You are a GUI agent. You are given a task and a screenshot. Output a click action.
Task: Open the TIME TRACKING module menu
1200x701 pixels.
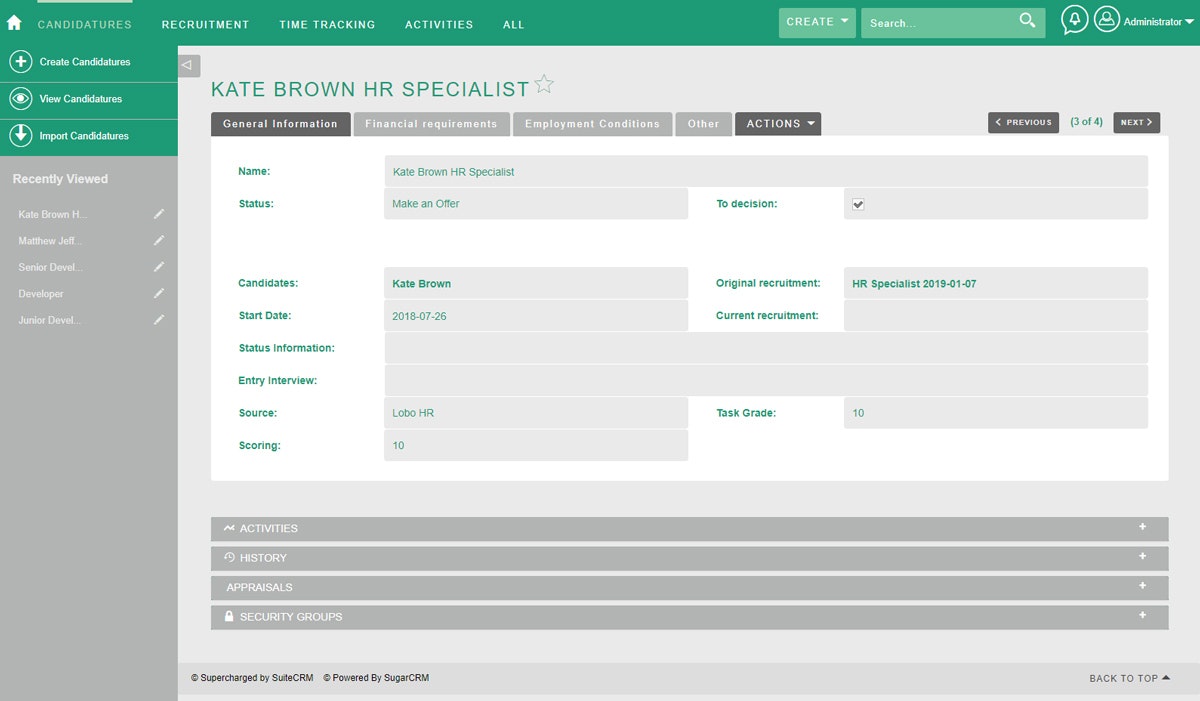click(327, 25)
